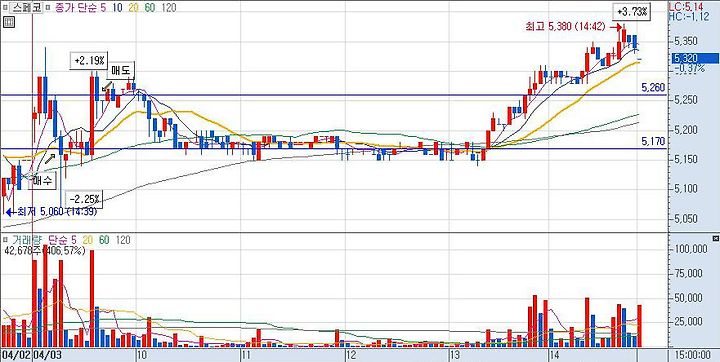
Task: Click the 10 o'clock time axis label
Action: point(142,355)
